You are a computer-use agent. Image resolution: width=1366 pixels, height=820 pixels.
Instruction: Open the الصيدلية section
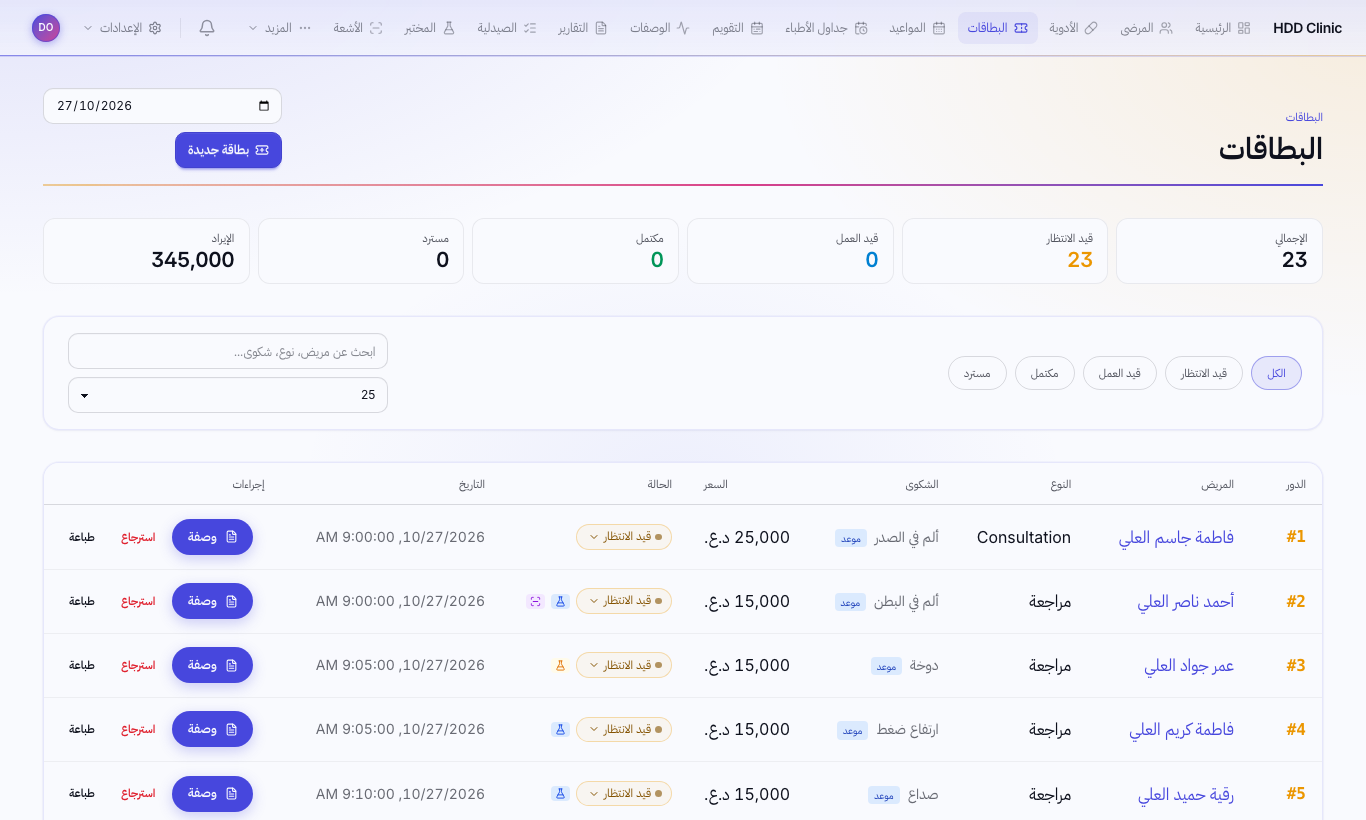(507, 28)
